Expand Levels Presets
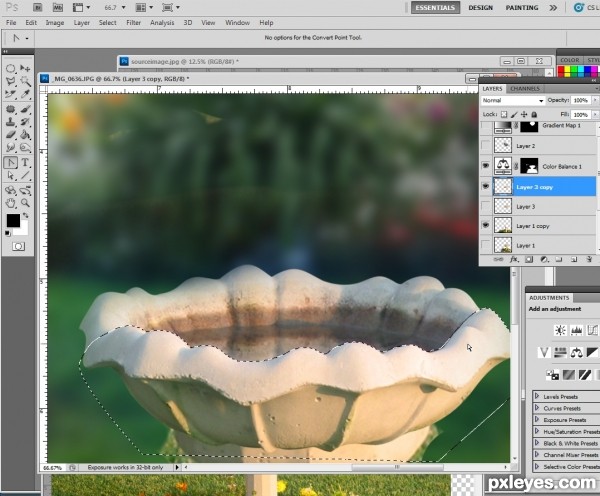 (536, 396)
